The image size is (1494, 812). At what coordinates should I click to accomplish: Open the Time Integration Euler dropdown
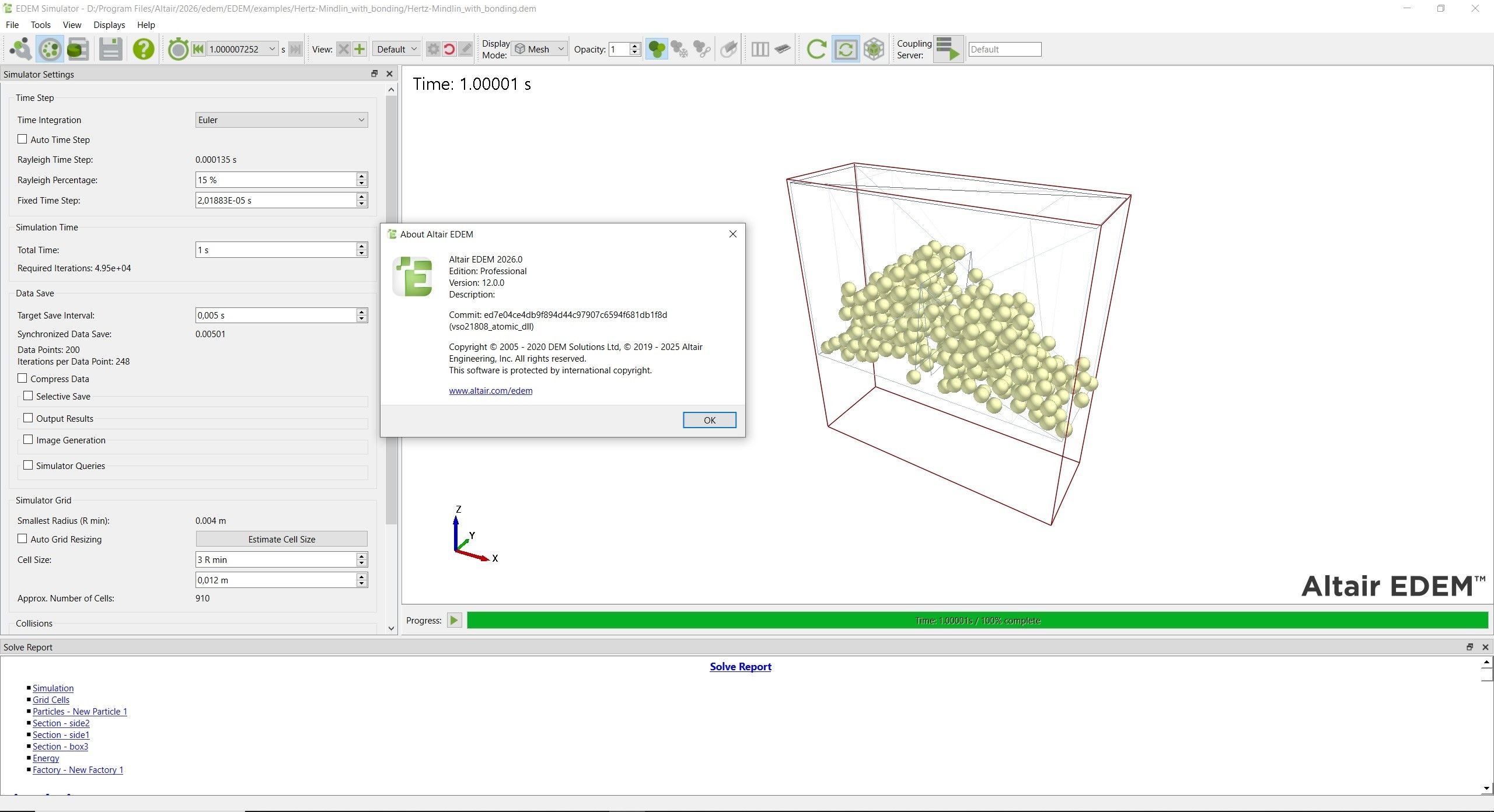[x=281, y=120]
